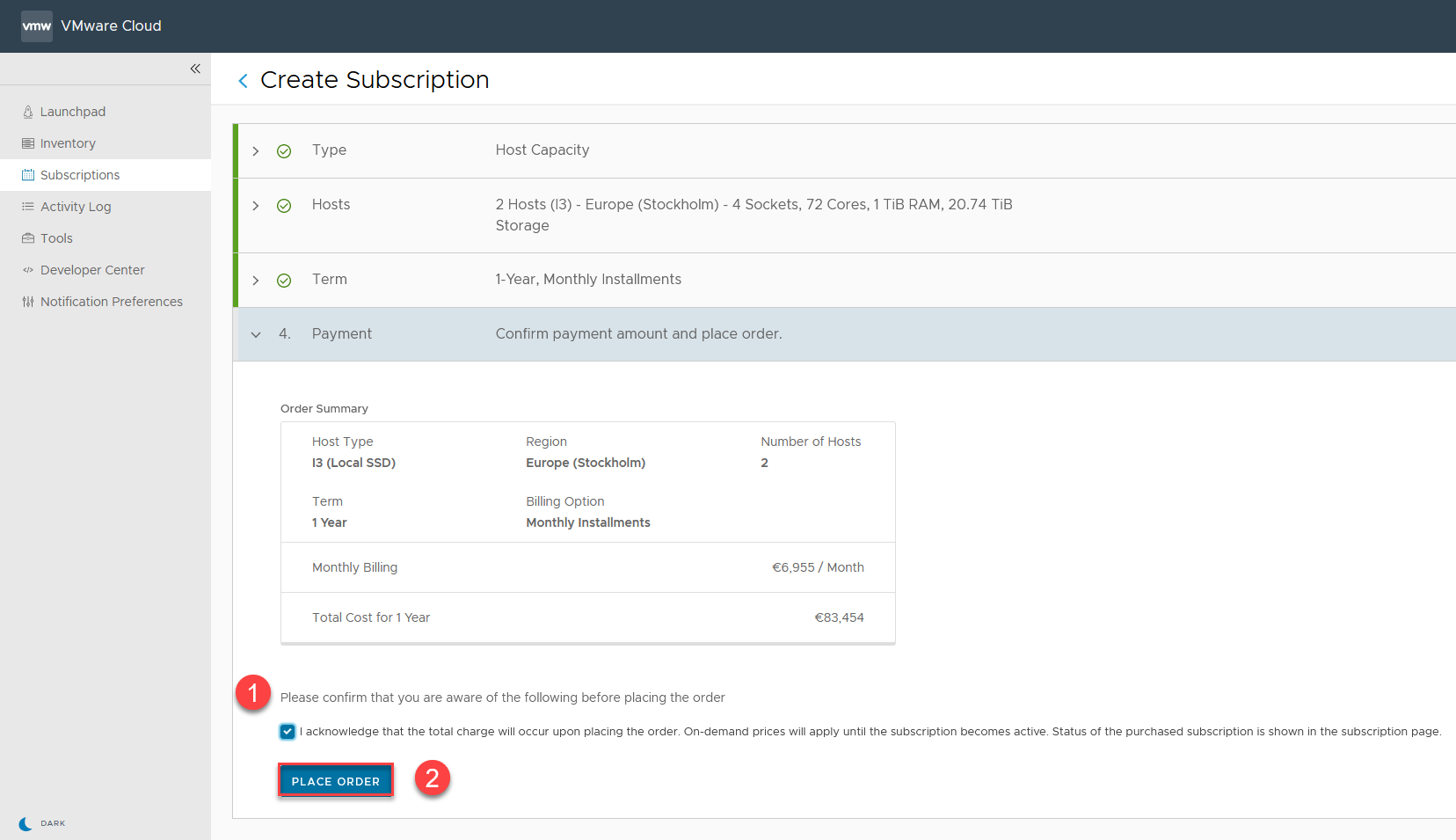Expand the Hosts step section
The height and width of the screenshot is (840, 1456).
pyautogui.click(x=256, y=206)
